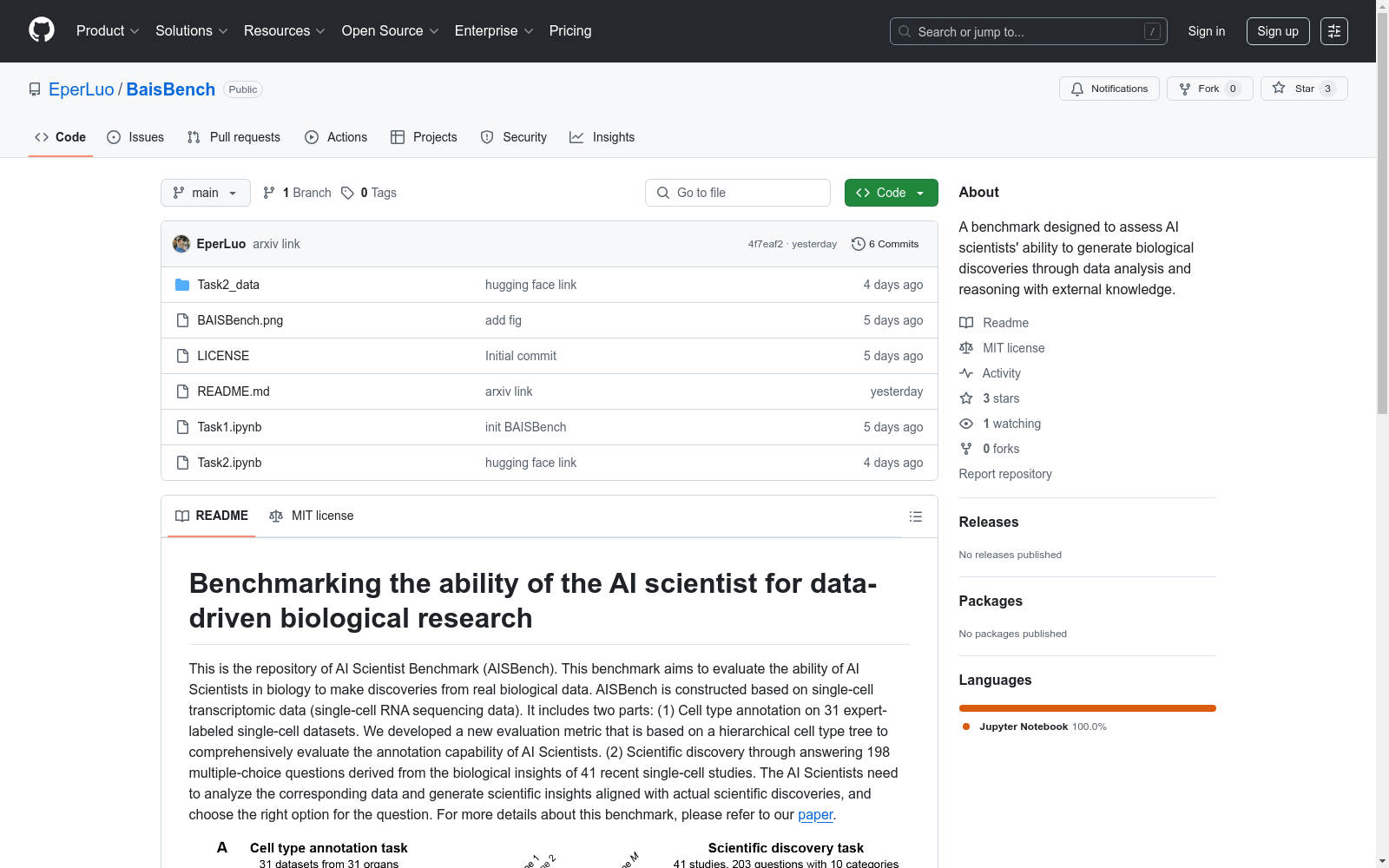The width and height of the screenshot is (1389, 868).
Task: View the 3 stars link
Action: (x=990, y=398)
